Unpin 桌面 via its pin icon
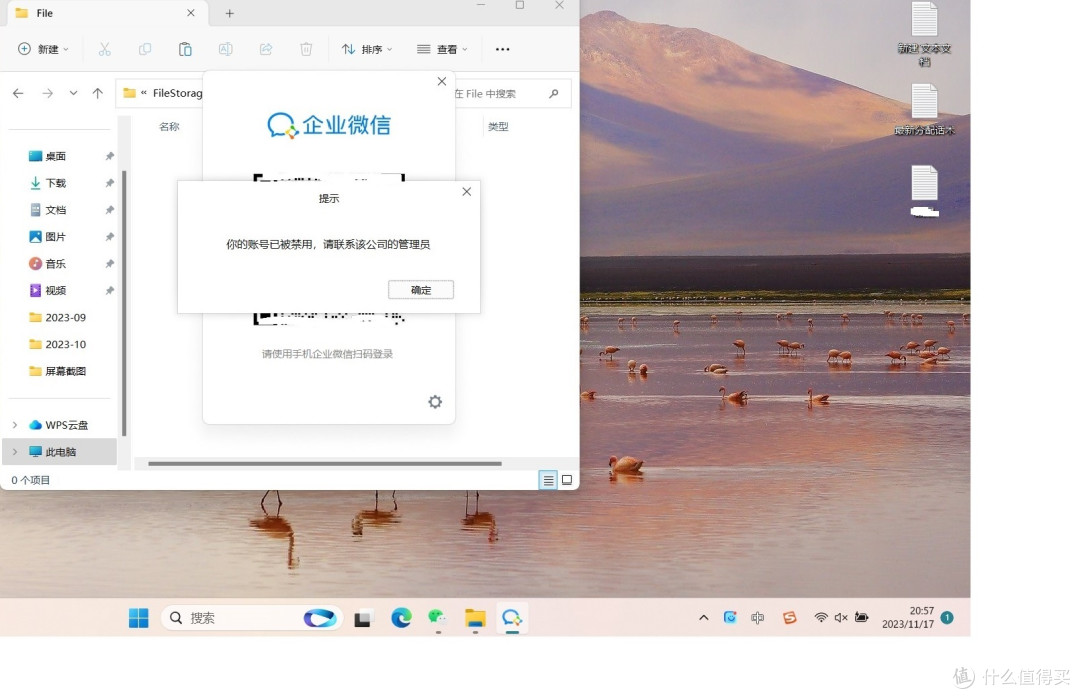 [110, 156]
